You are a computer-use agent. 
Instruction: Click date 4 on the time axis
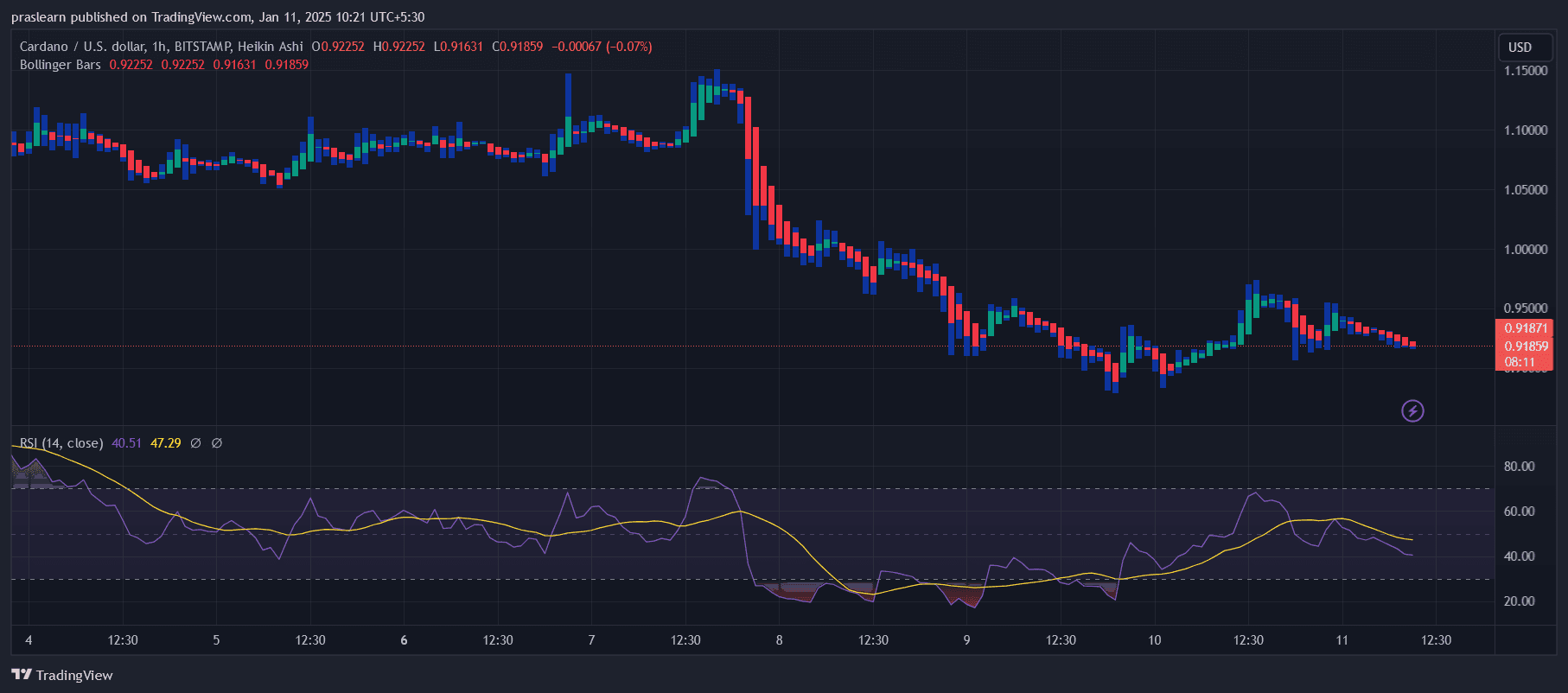pos(29,640)
